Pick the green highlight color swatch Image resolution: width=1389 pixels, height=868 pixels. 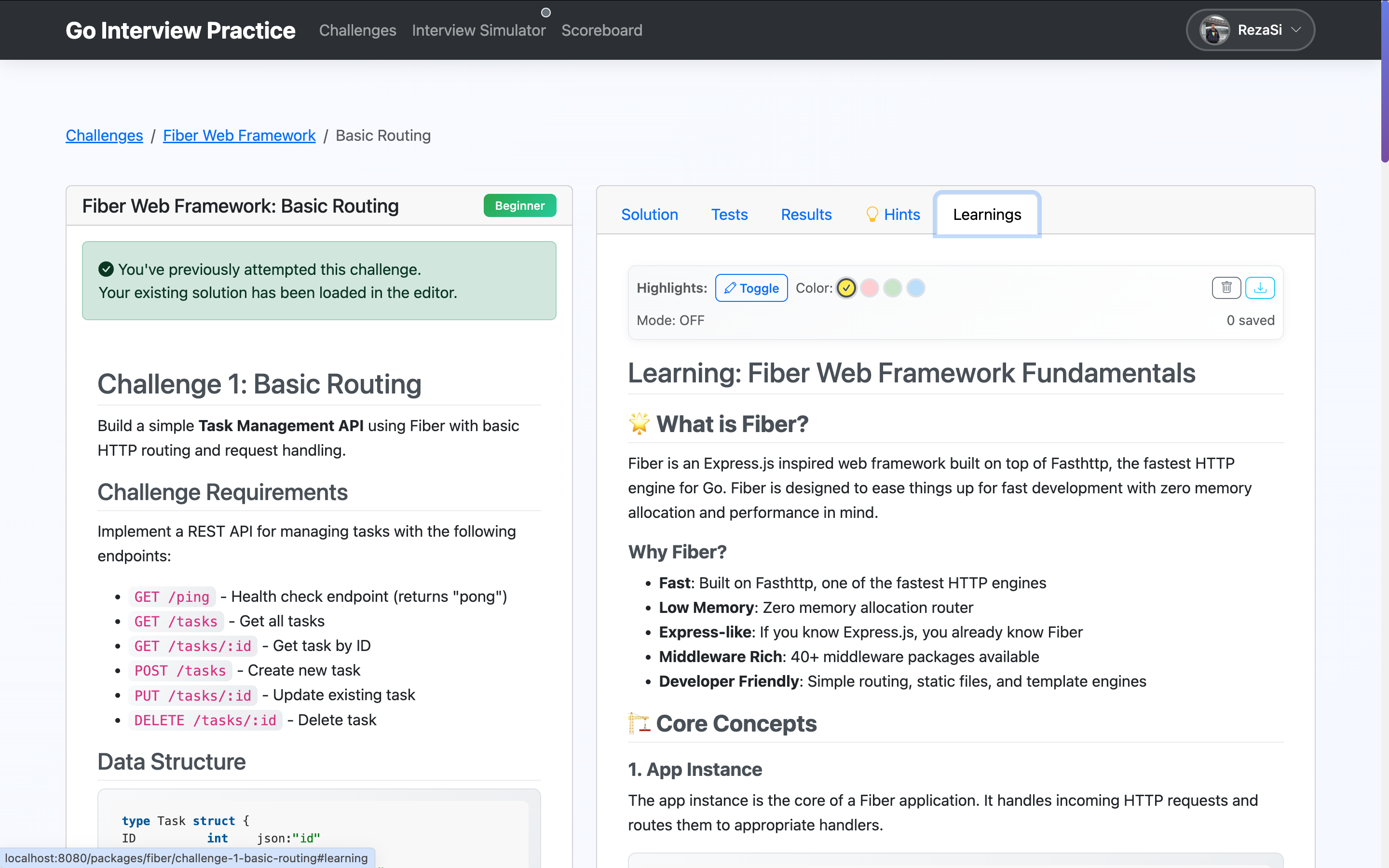pyautogui.click(x=893, y=287)
